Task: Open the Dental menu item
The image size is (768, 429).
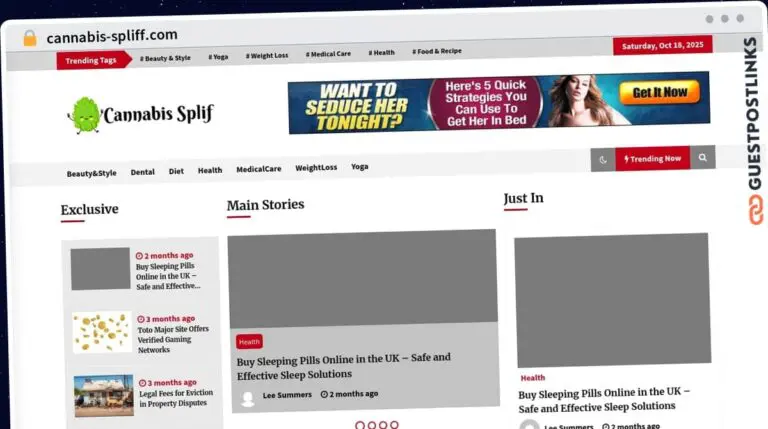Action: (x=143, y=172)
